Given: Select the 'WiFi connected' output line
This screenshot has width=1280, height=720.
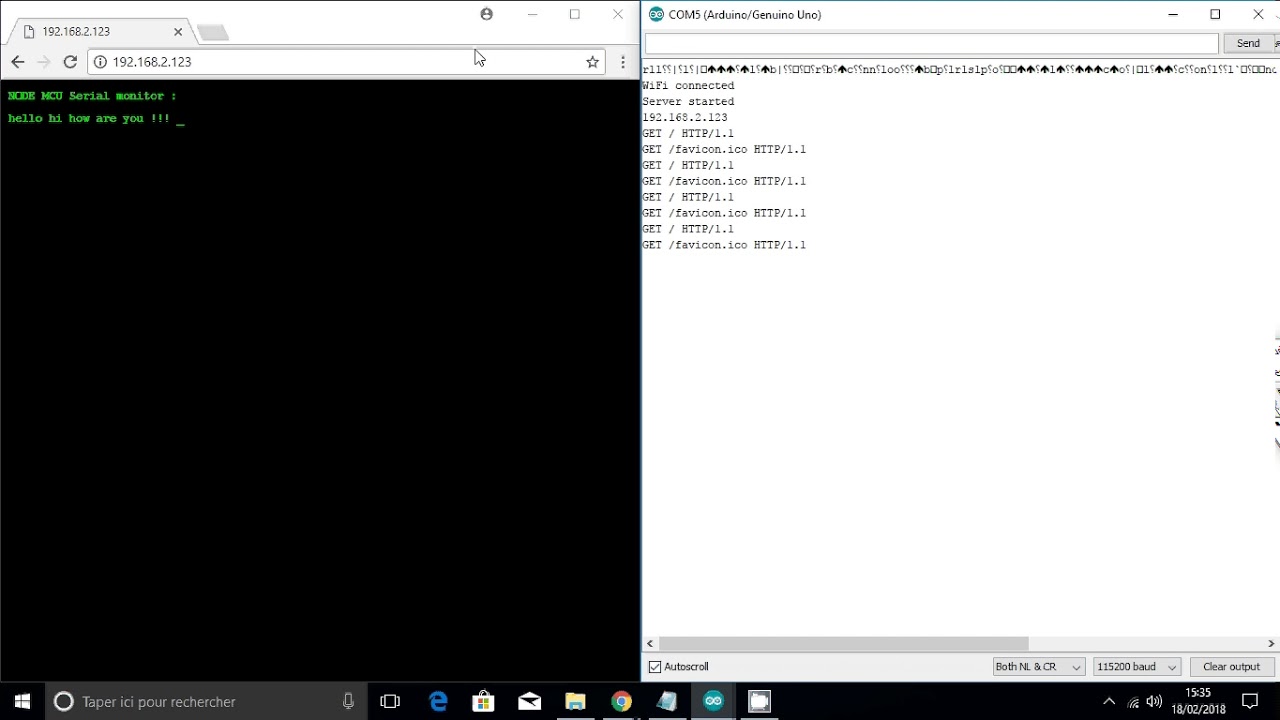Looking at the screenshot, I should click(x=688, y=86).
